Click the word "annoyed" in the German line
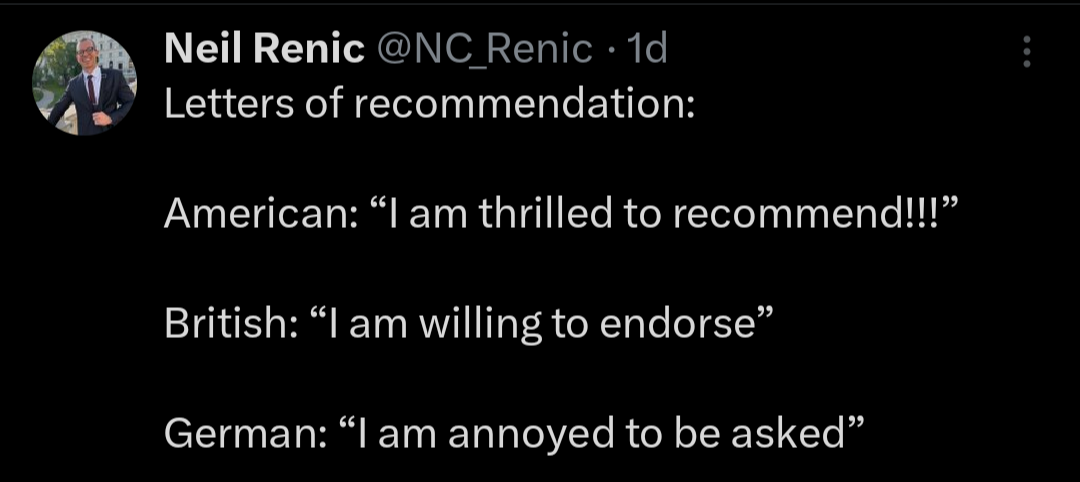This screenshot has height=482, width=1080. [x=537, y=435]
